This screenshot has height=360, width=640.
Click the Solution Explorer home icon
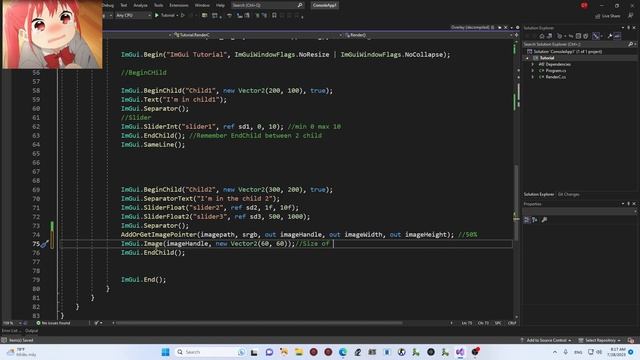point(542,36)
